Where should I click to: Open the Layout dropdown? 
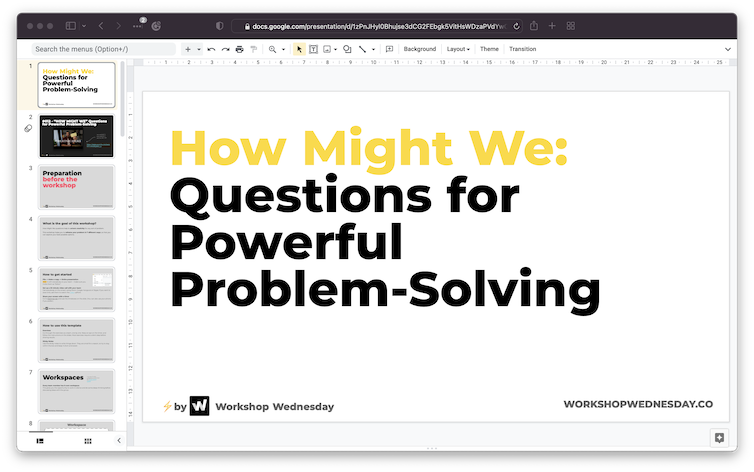(x=458, y=49)
